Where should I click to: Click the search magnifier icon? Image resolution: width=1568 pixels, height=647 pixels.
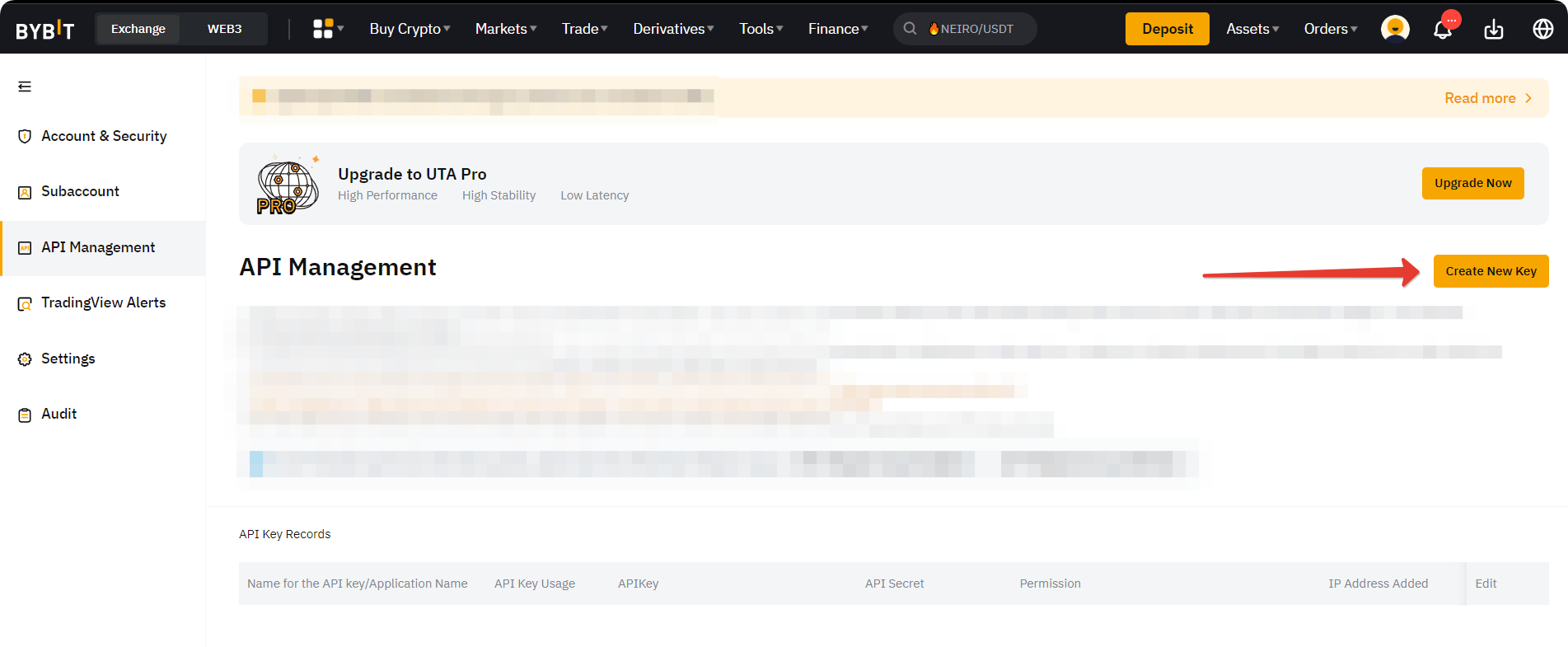[910, 29]
